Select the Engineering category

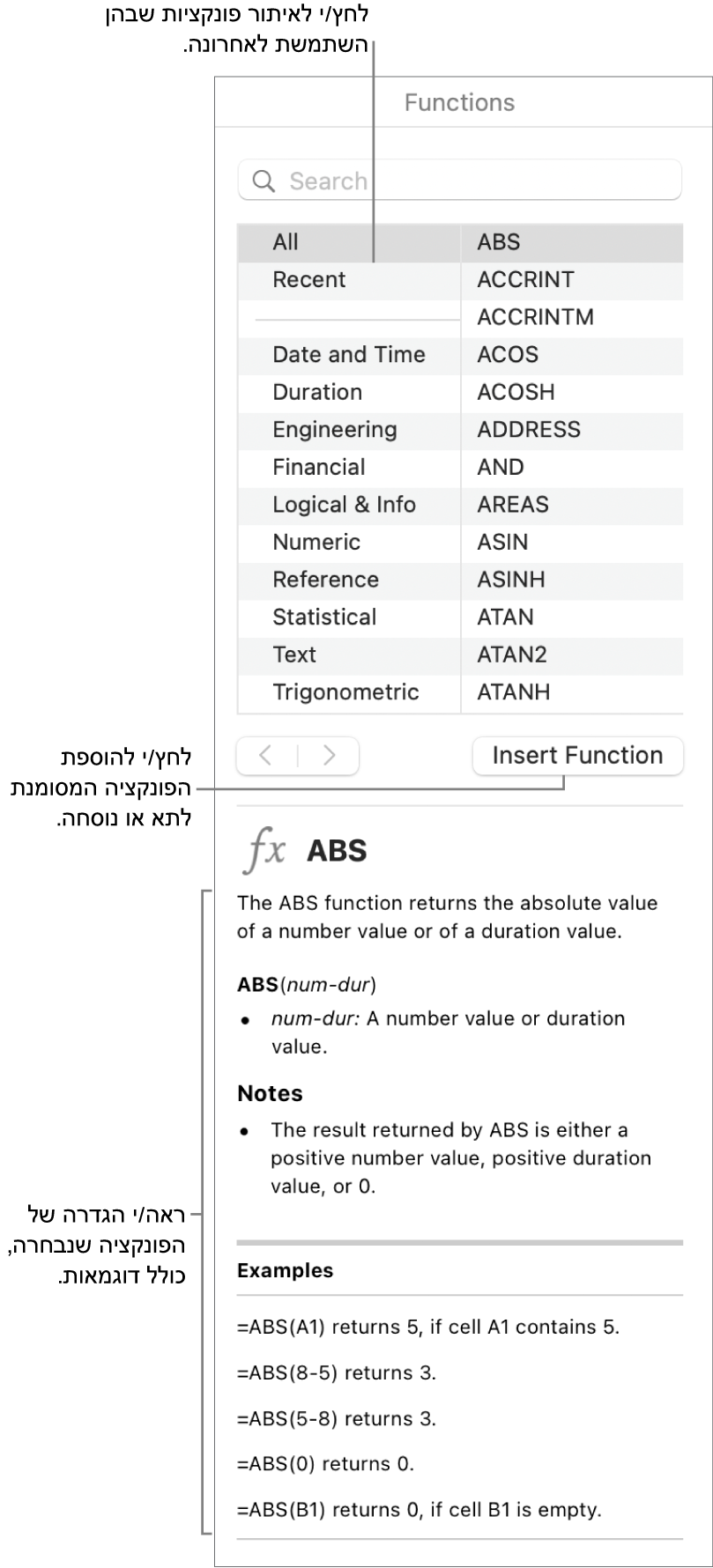click(x=335, y=430)
